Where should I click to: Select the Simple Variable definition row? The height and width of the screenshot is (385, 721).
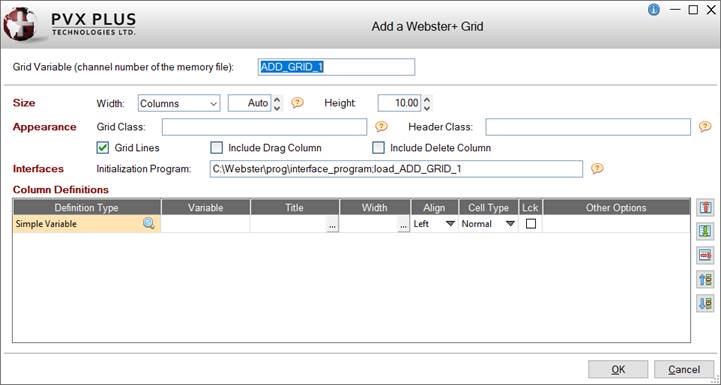click(86, 224)
